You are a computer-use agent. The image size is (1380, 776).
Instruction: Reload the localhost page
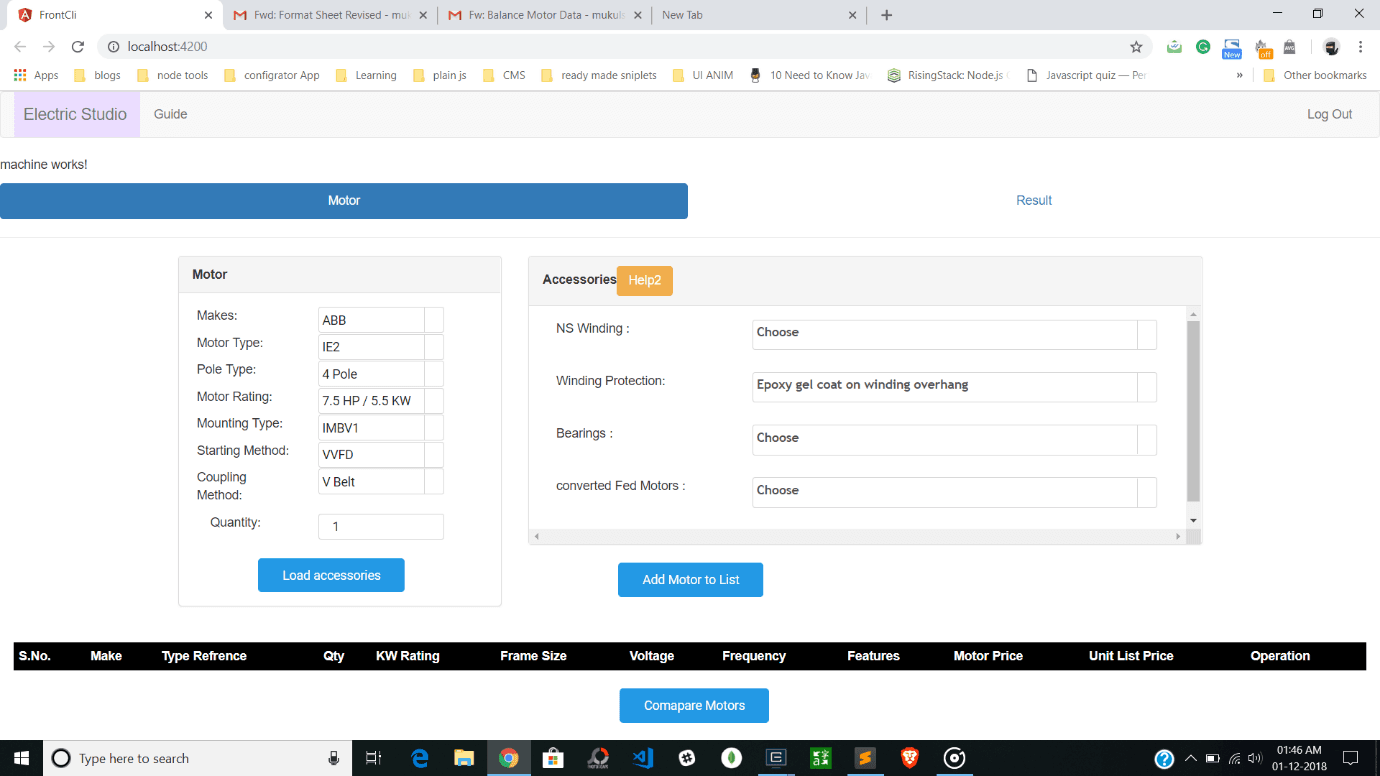[x=77, y=47]
